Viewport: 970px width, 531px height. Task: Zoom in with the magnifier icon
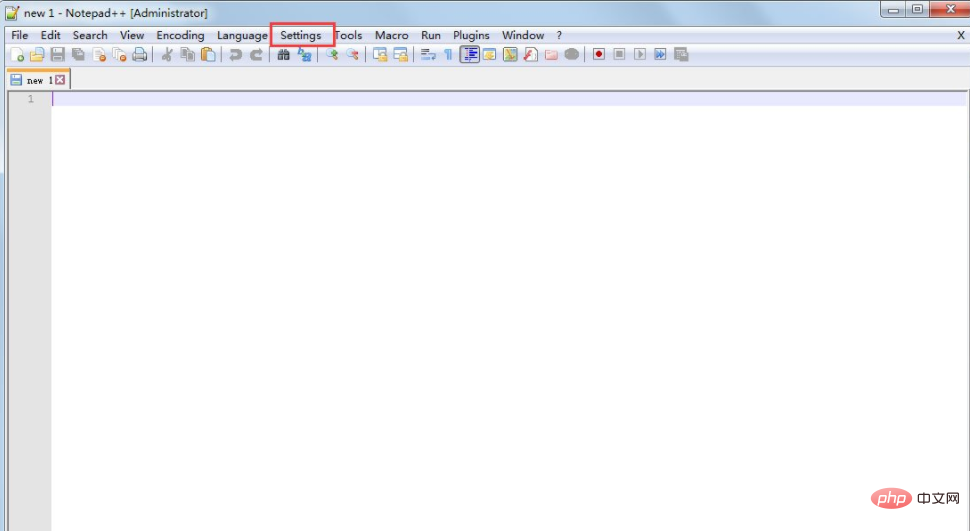(x=332, y=54)
